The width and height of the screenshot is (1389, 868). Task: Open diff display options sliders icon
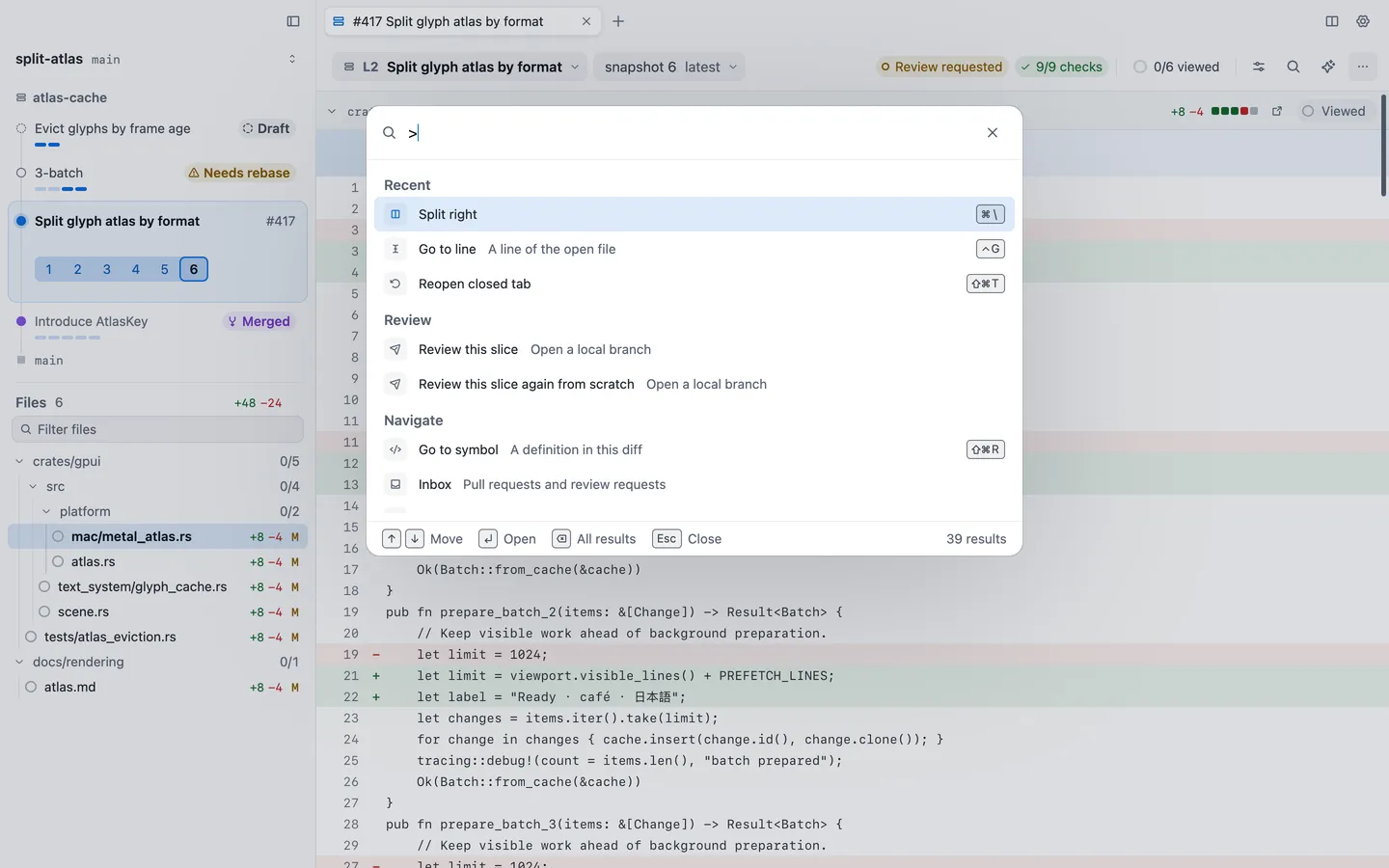click(1259, 67)
